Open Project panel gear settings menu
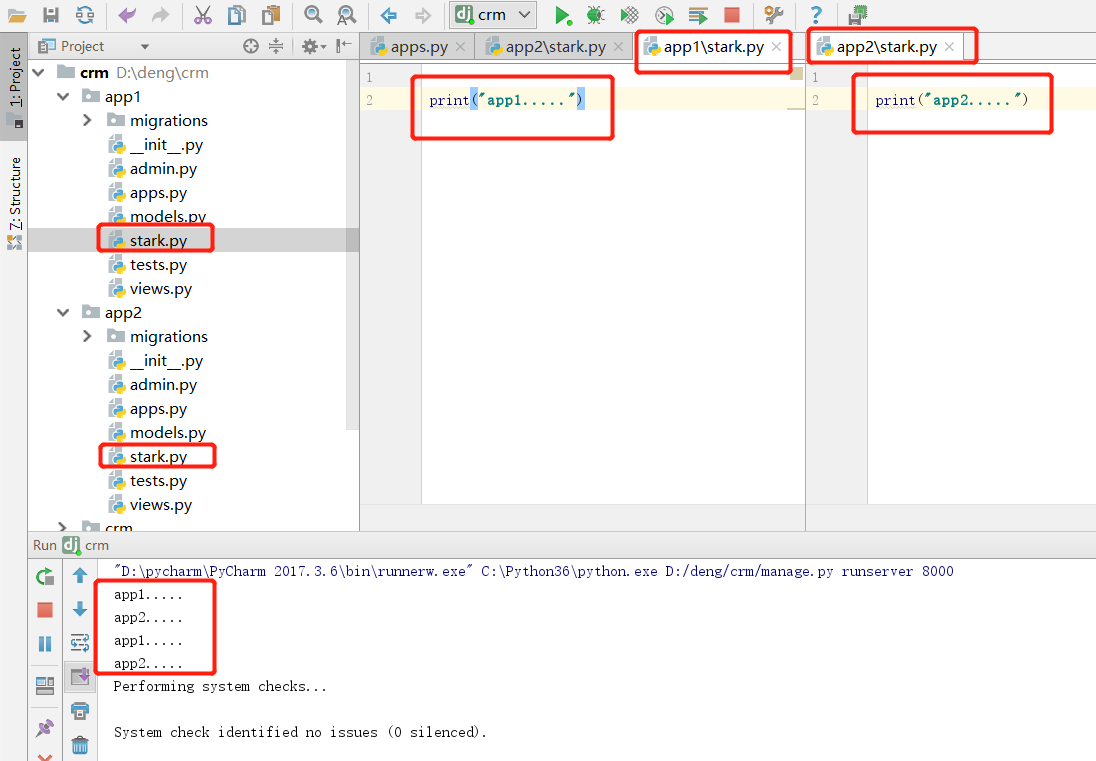Screen dimensions: 1096x761 click(x=313, y=47)
